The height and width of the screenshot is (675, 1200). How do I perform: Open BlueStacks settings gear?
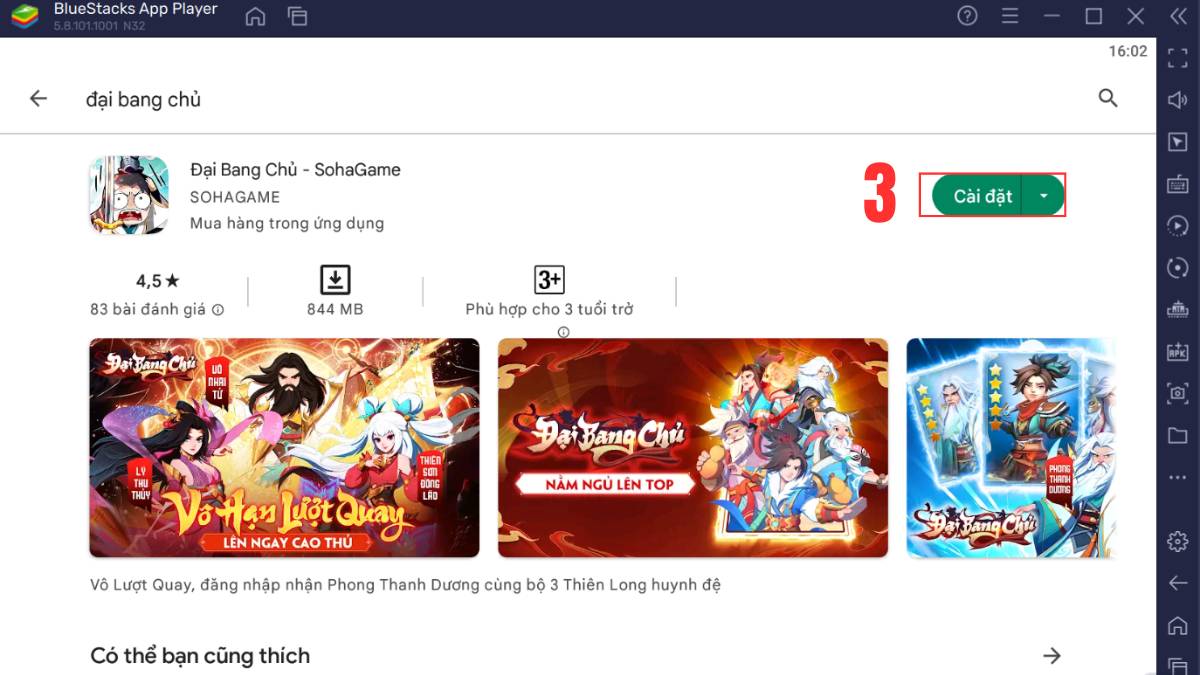[x=1178, y=541]
